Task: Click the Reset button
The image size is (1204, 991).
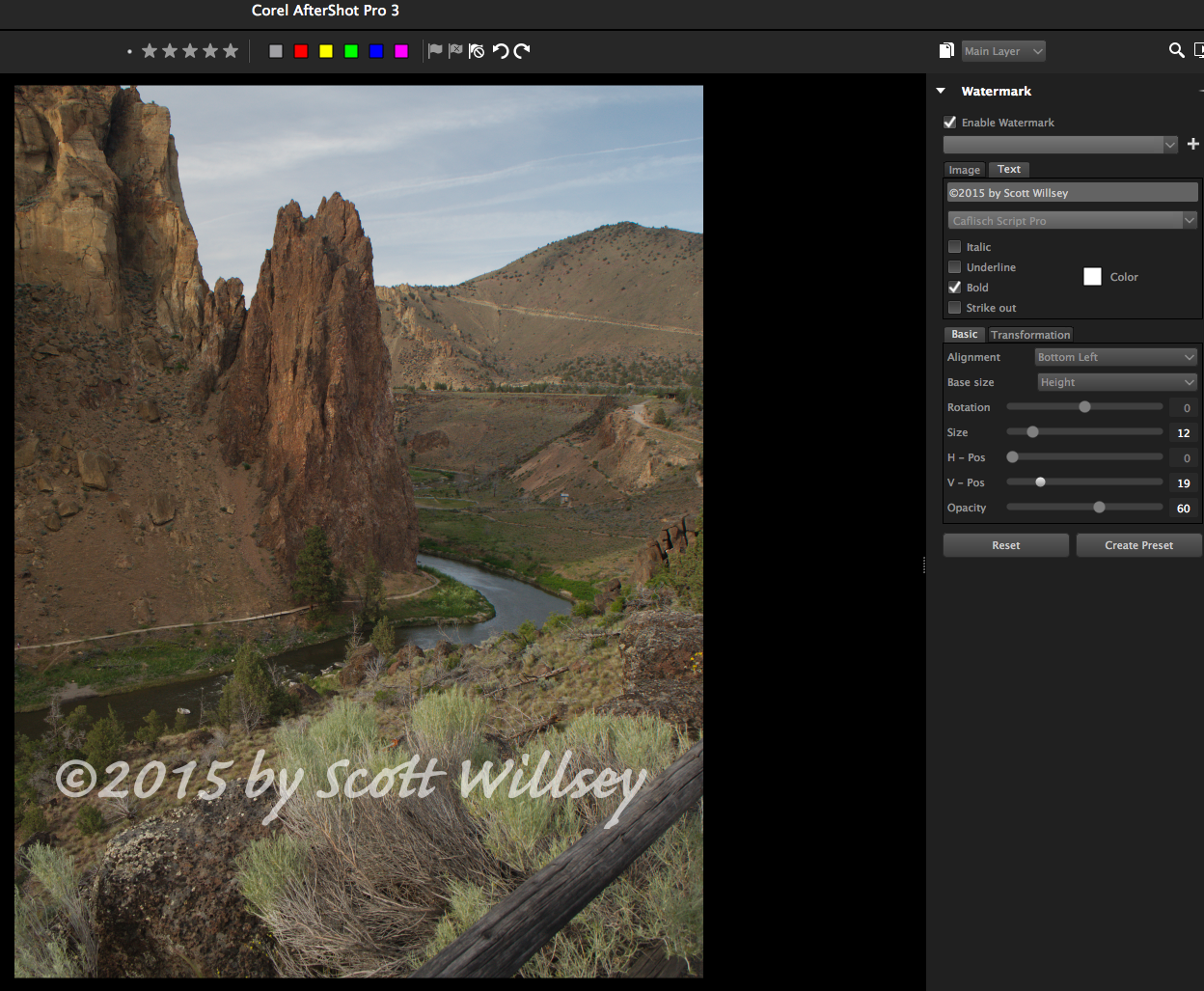Action: pos(1005,545)
